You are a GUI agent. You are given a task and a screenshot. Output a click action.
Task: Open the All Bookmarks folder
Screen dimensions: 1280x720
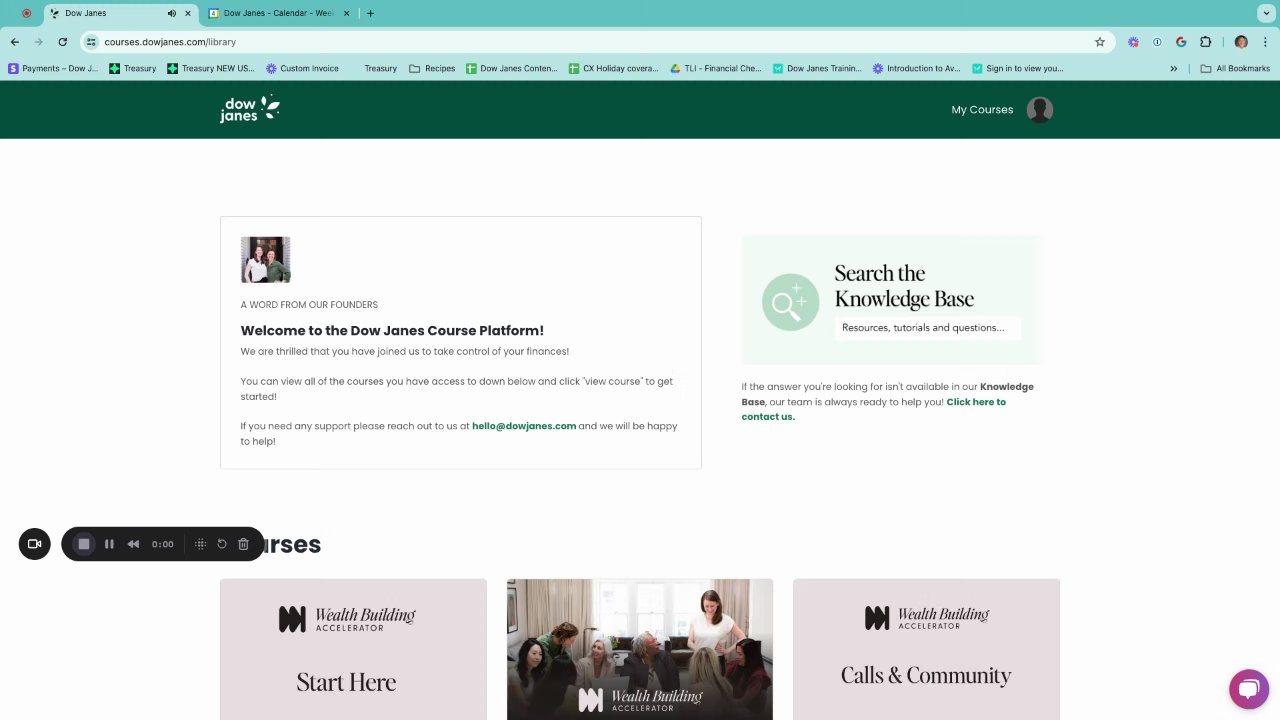point(1235,69)
